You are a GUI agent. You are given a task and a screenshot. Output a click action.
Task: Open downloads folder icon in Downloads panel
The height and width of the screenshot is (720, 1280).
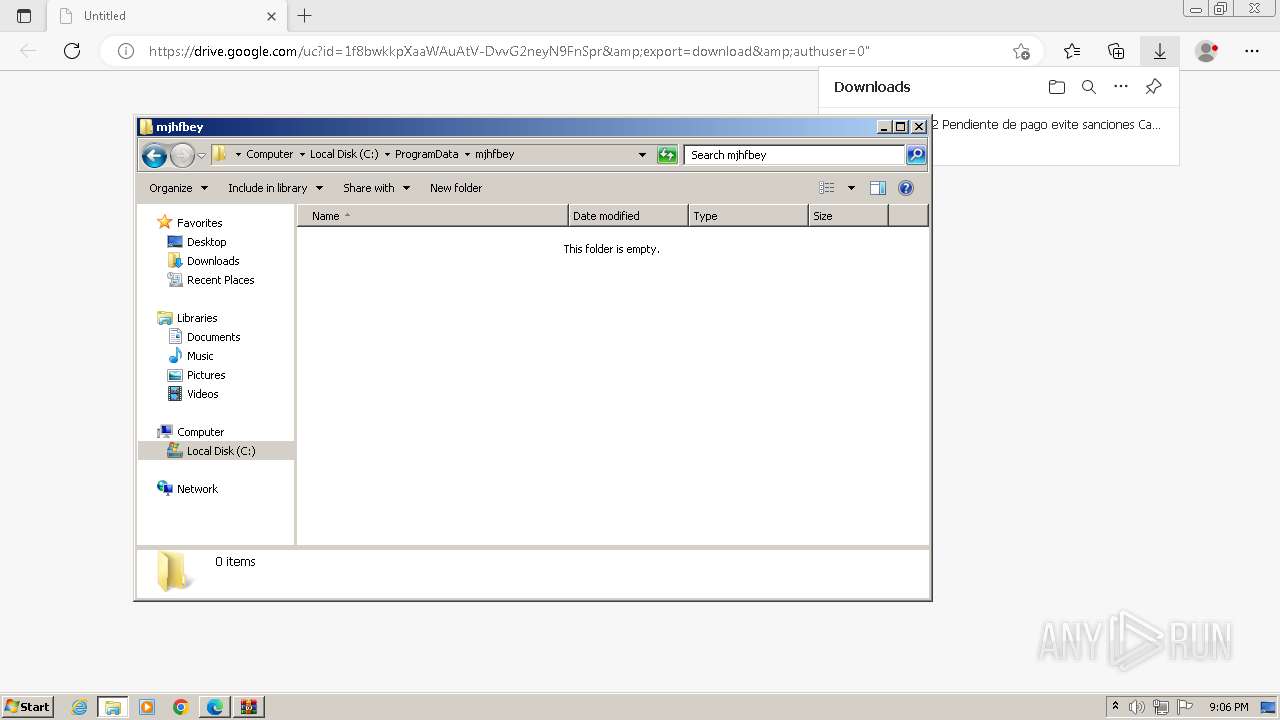click(x=1057, y=87)
